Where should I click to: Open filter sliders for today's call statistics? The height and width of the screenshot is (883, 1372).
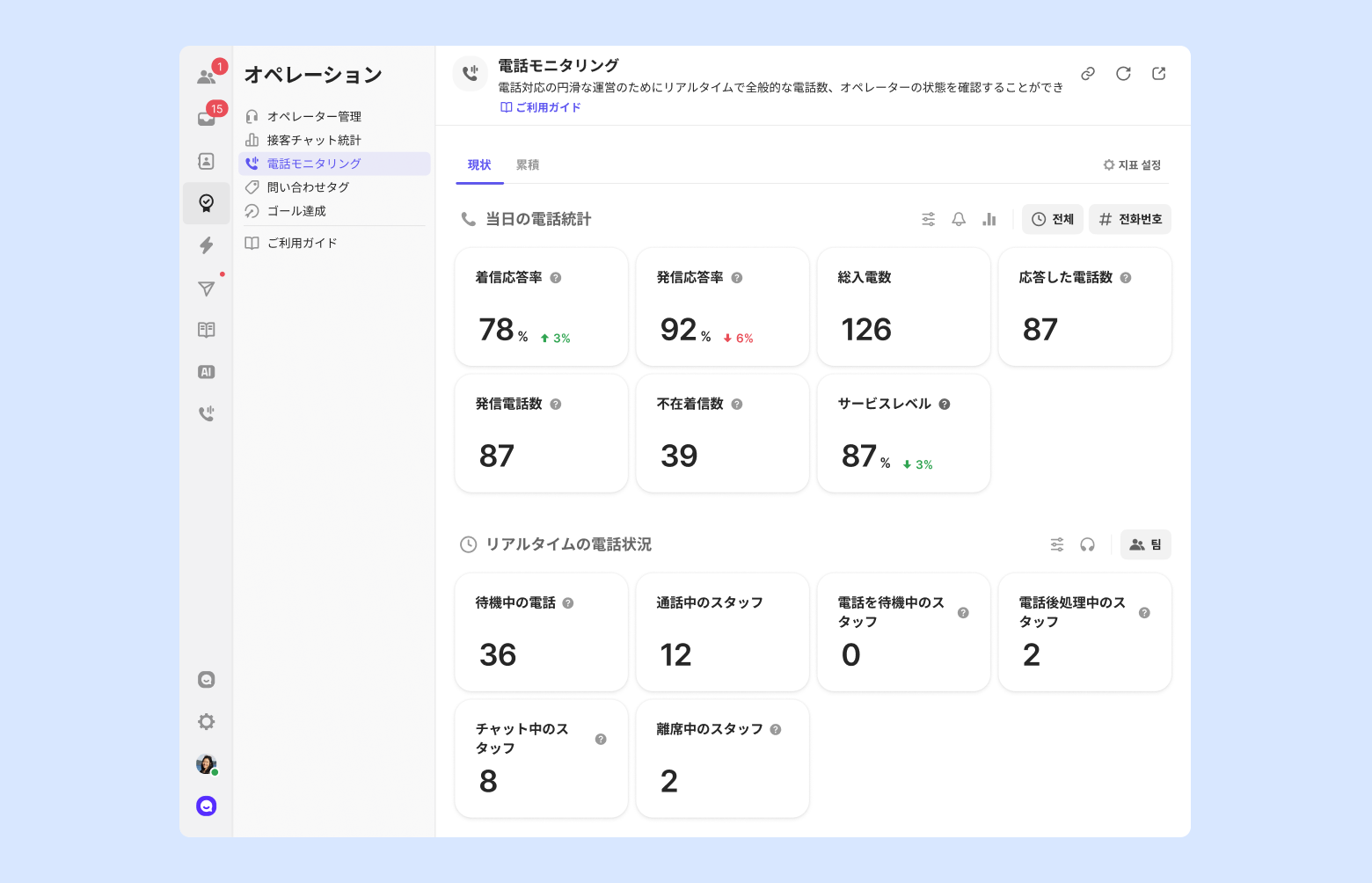tap(928, 219)
